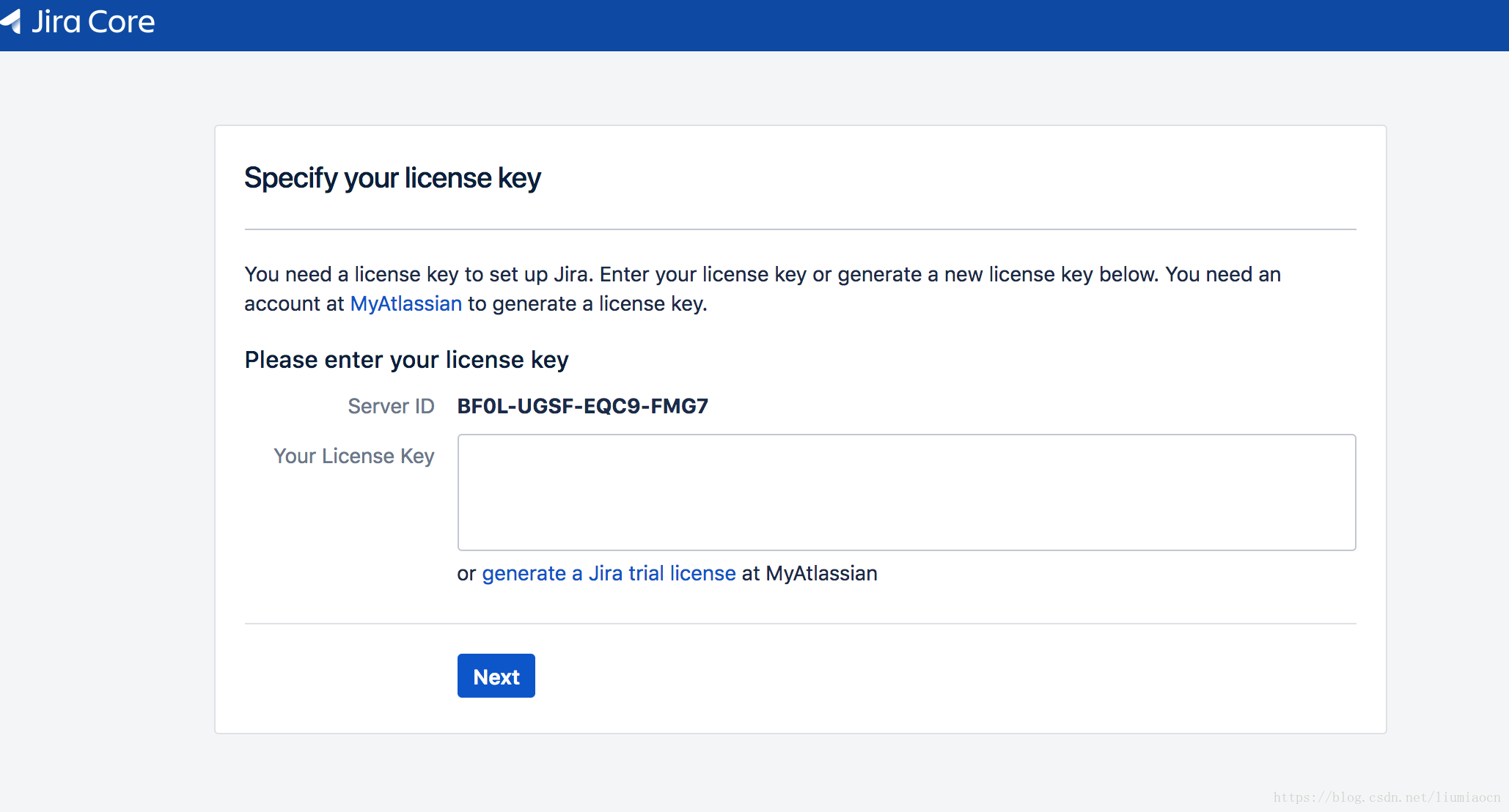The image size is (1509, 812).
Task: Click the Please enter your license key subheading
Action: [x=407, y=360]
